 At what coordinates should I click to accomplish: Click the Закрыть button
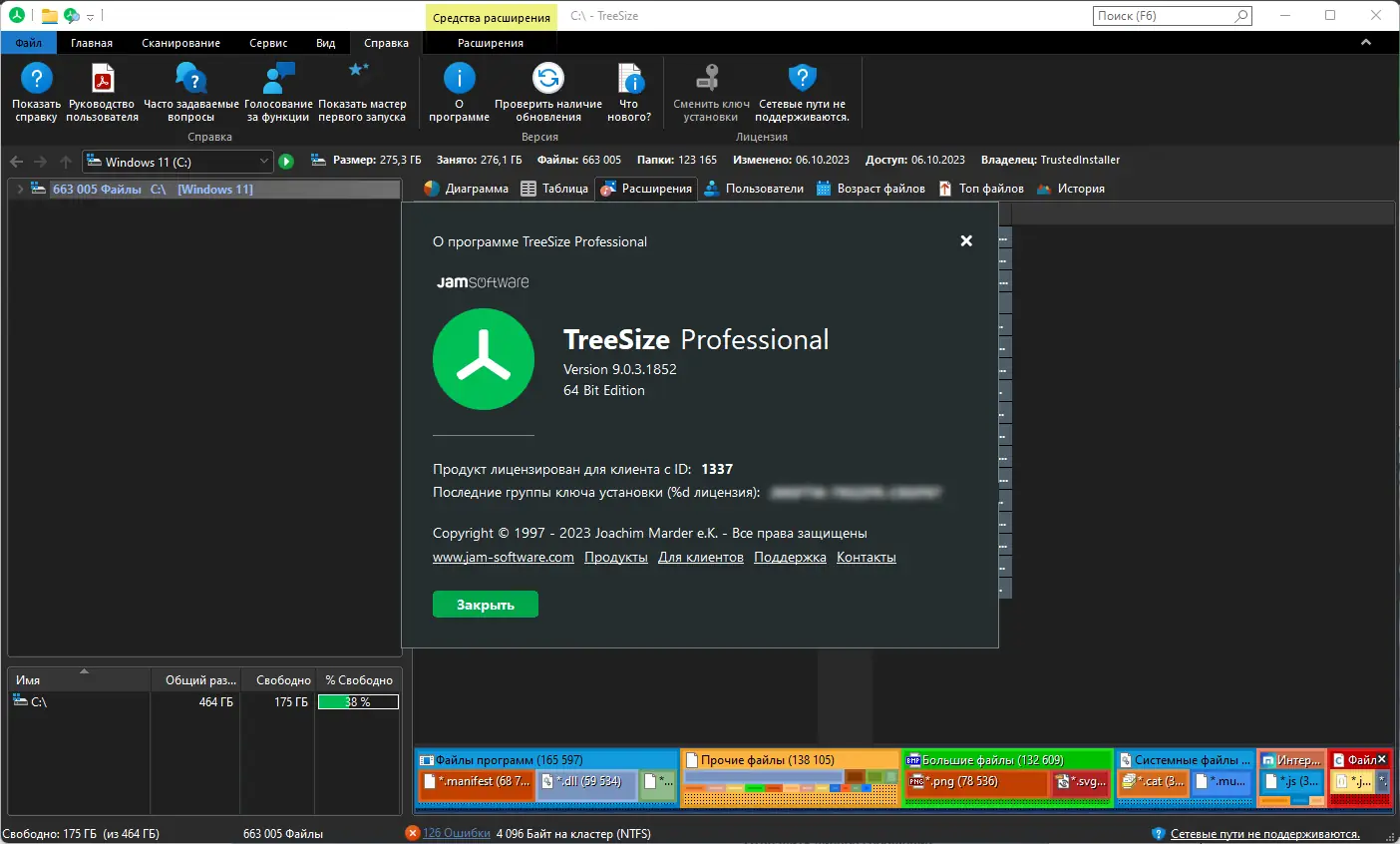[x=486, y=605]
